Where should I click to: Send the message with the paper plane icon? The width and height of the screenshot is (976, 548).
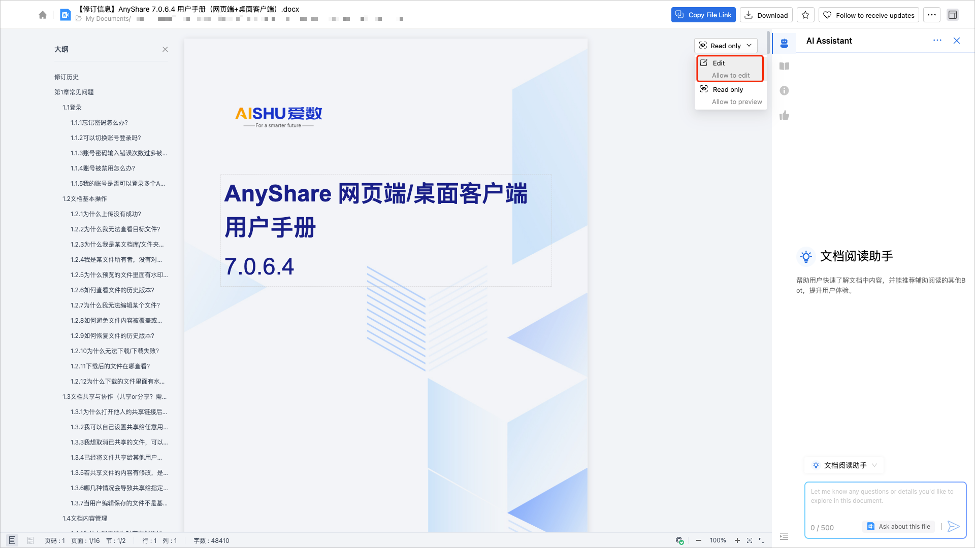(953, 526)
